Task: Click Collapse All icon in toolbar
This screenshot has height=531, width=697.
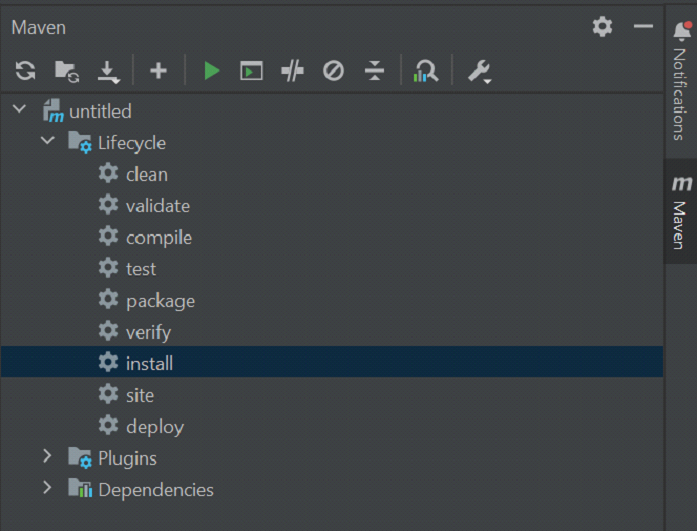Action: (374, 71)
